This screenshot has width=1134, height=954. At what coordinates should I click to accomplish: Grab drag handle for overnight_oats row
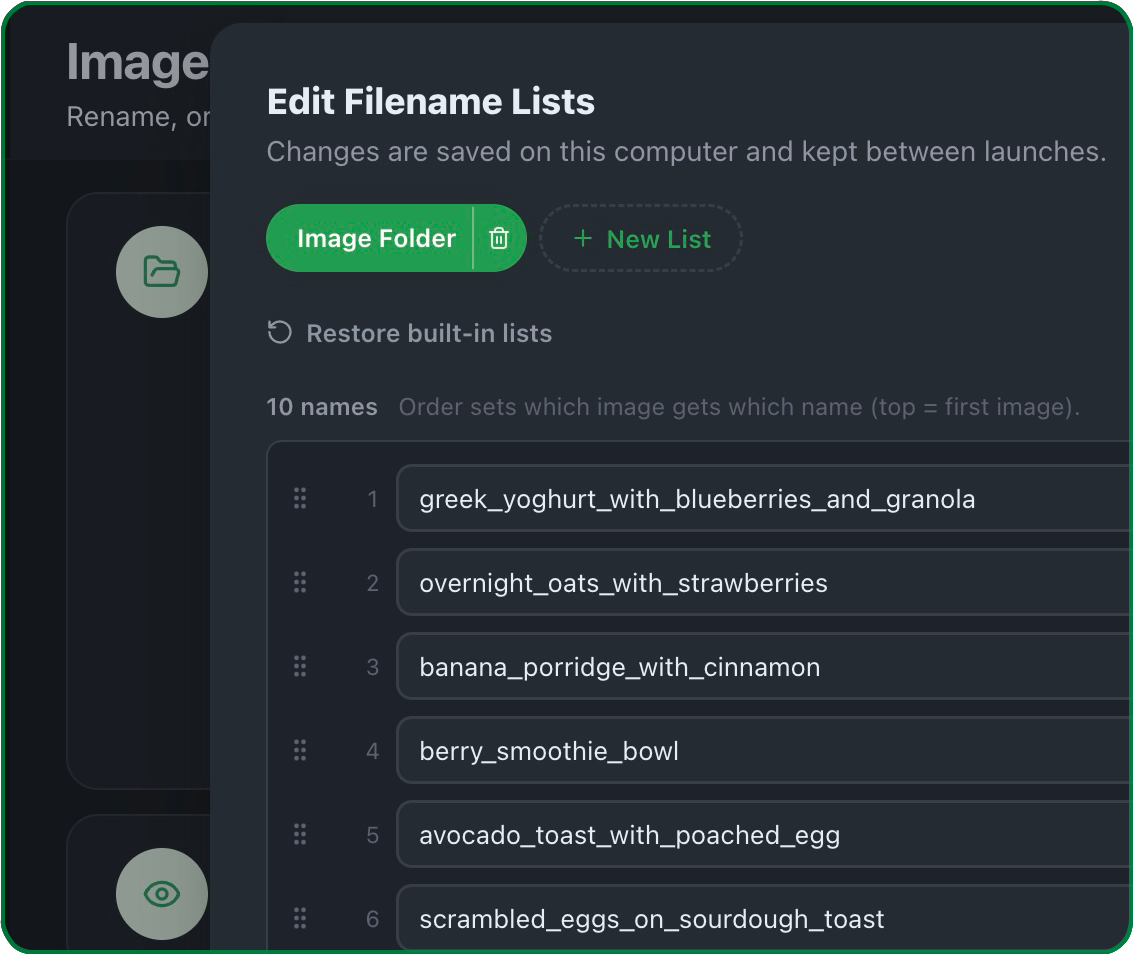pyautogui.click(x=300, y=582)
